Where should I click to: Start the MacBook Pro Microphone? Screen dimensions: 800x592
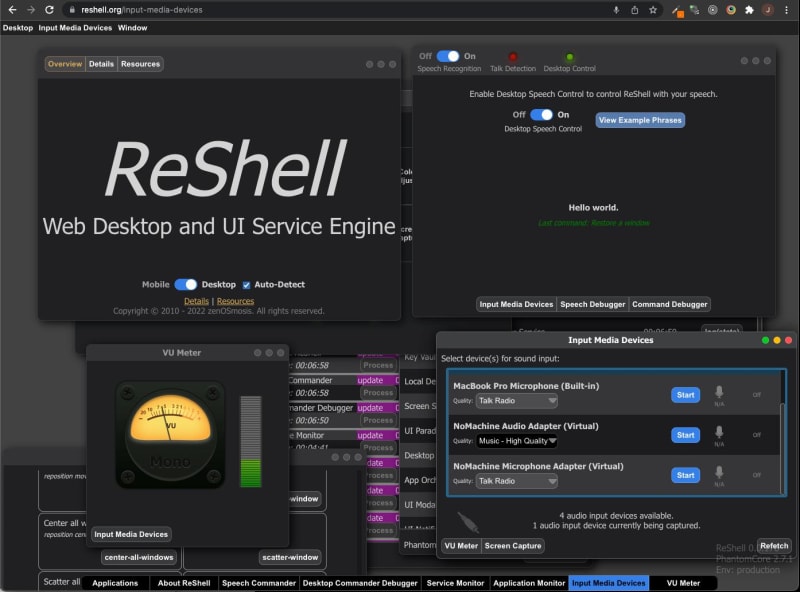tap(685, 394)
